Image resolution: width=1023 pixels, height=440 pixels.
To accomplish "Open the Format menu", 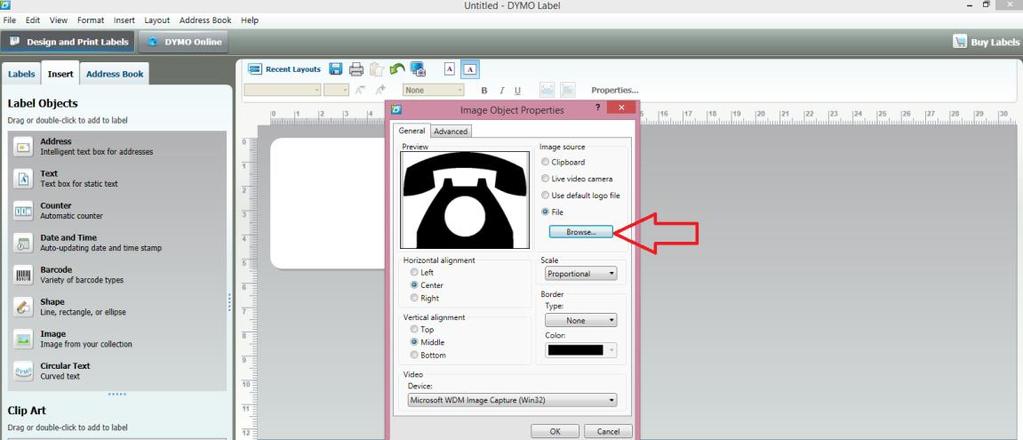I will pyautogui.click(x=90, y=20).
